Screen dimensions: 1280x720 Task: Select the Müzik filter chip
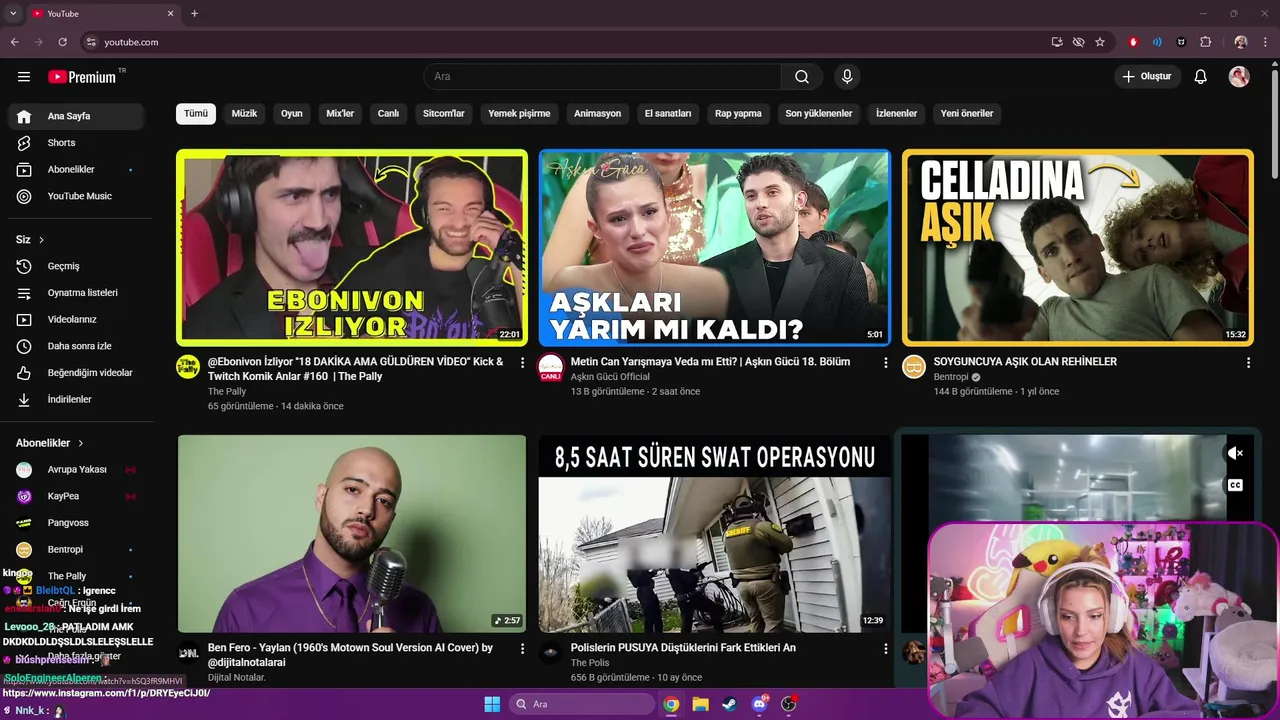244,114
